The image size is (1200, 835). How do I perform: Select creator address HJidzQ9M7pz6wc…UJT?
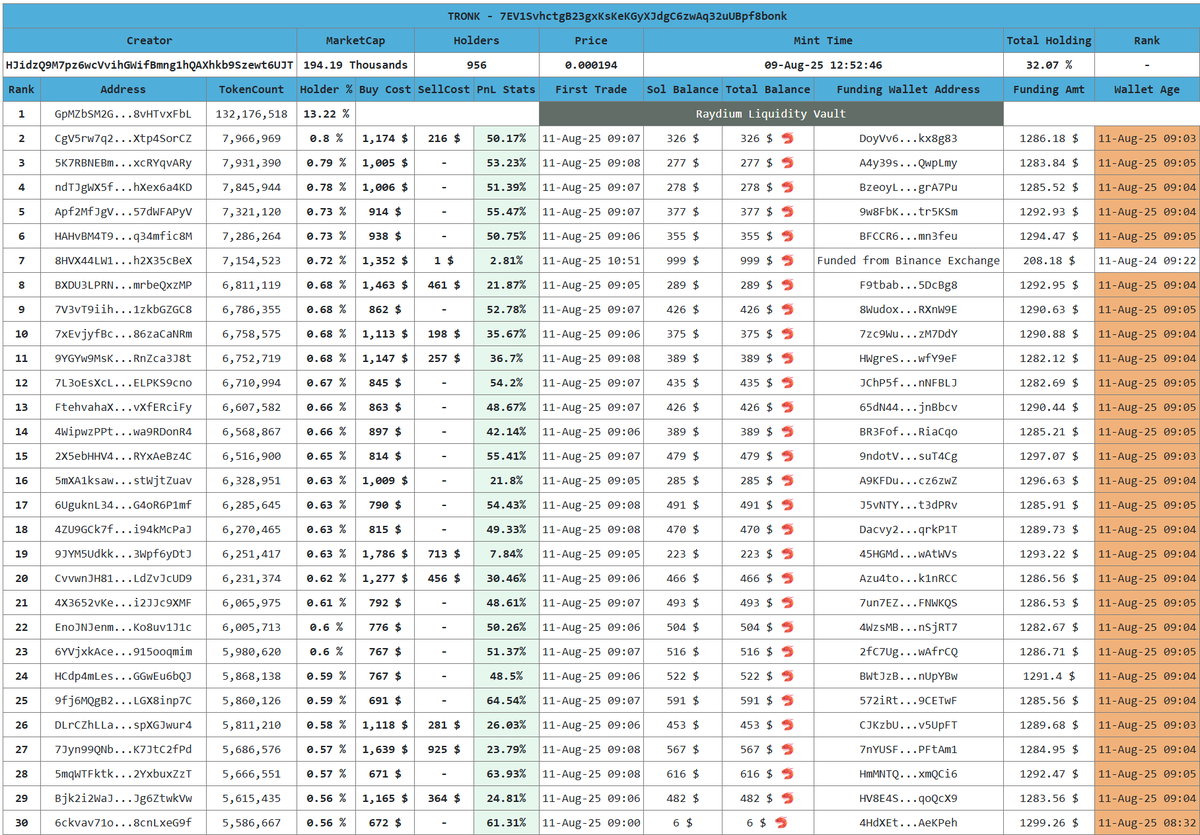pos(150,65)
